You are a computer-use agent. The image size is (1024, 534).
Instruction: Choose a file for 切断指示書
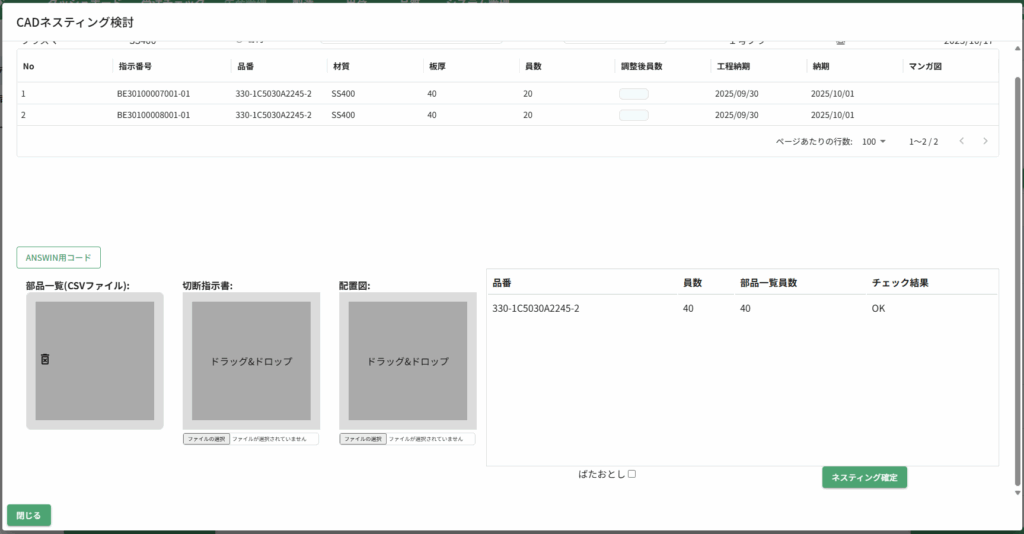pyautogui.click(x=206, y=439)
